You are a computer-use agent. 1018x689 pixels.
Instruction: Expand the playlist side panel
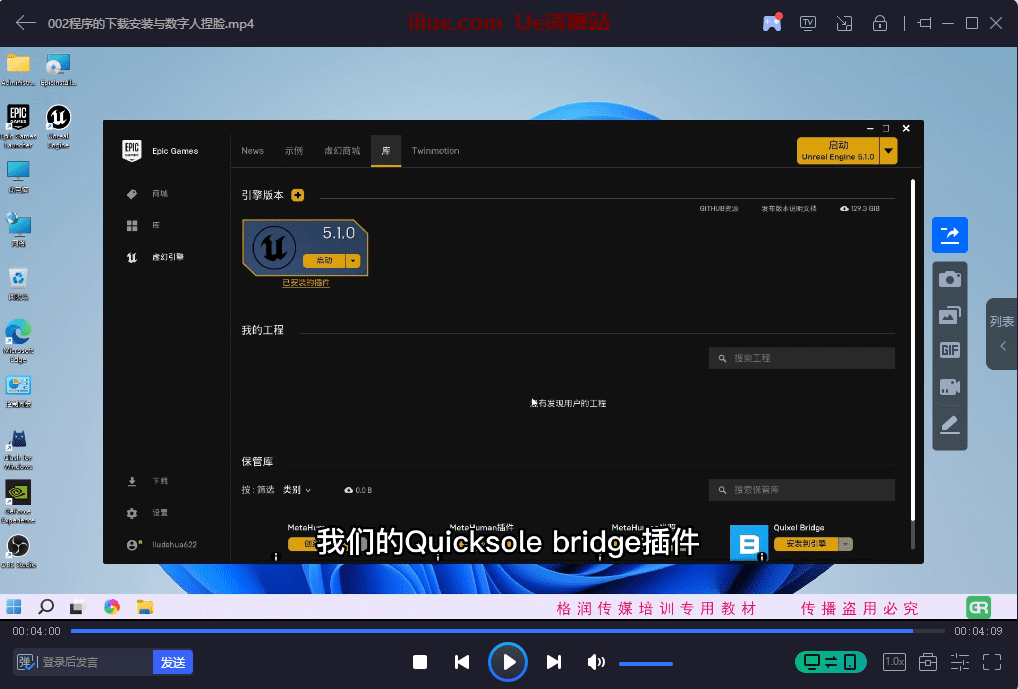coord(1002,334)
